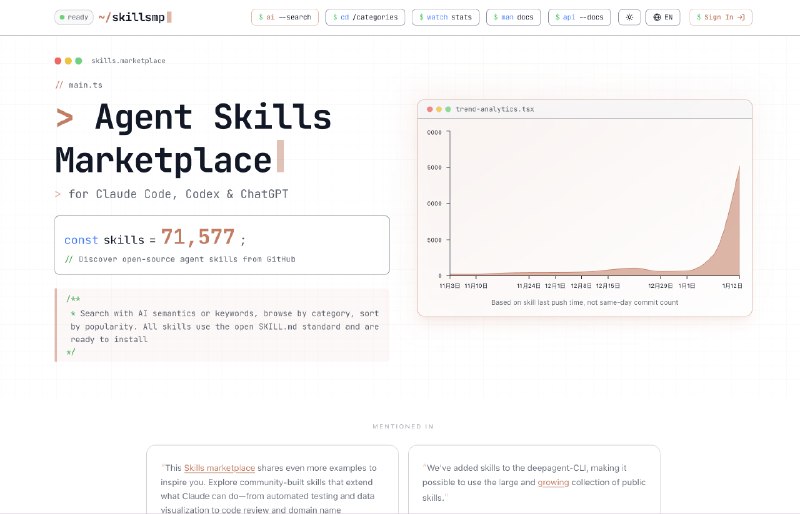
Task: Click green dot beside skills.marketplace
Action: coord(79,61)
